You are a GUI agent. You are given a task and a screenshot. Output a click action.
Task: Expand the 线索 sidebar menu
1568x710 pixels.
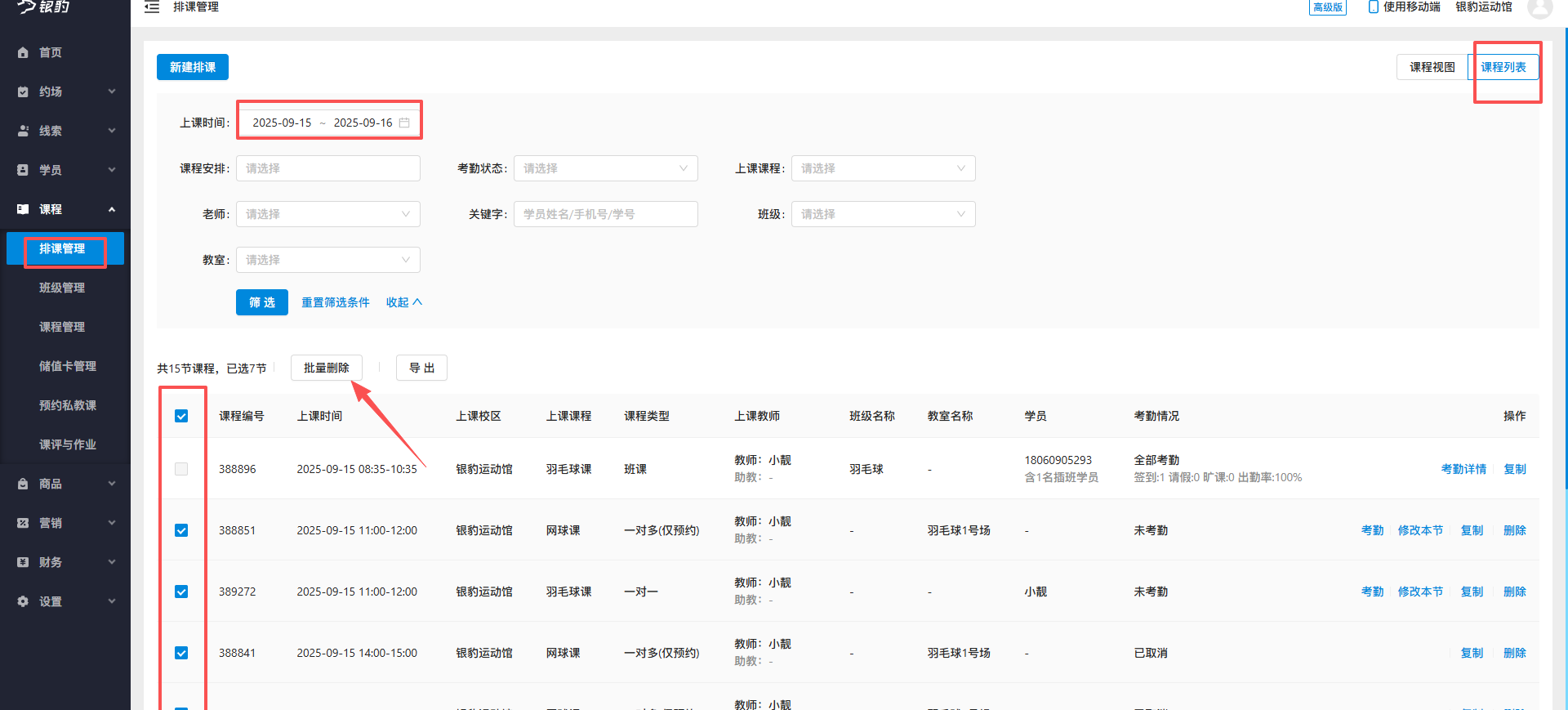point(112,131)
